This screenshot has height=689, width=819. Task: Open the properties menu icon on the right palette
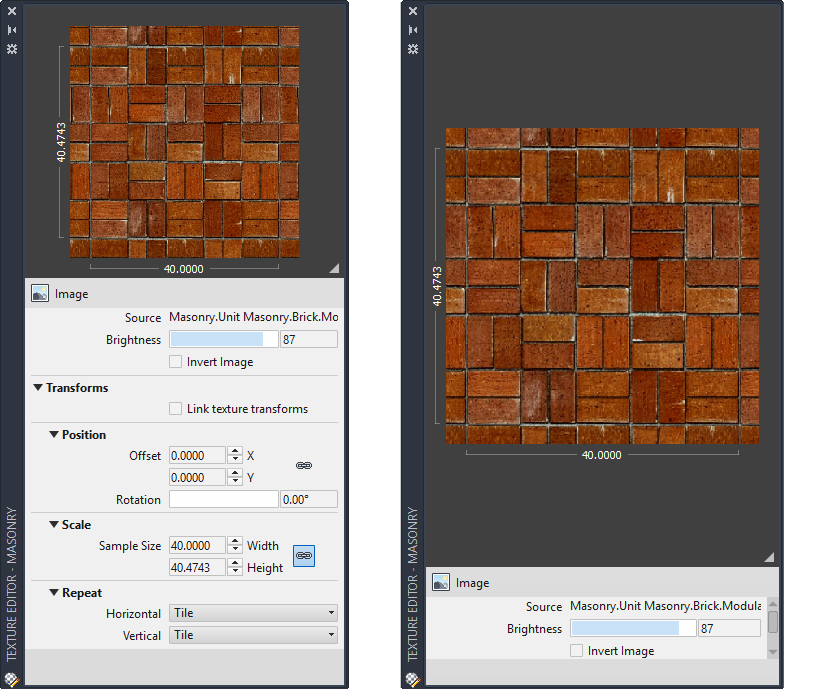pos(412,48)
